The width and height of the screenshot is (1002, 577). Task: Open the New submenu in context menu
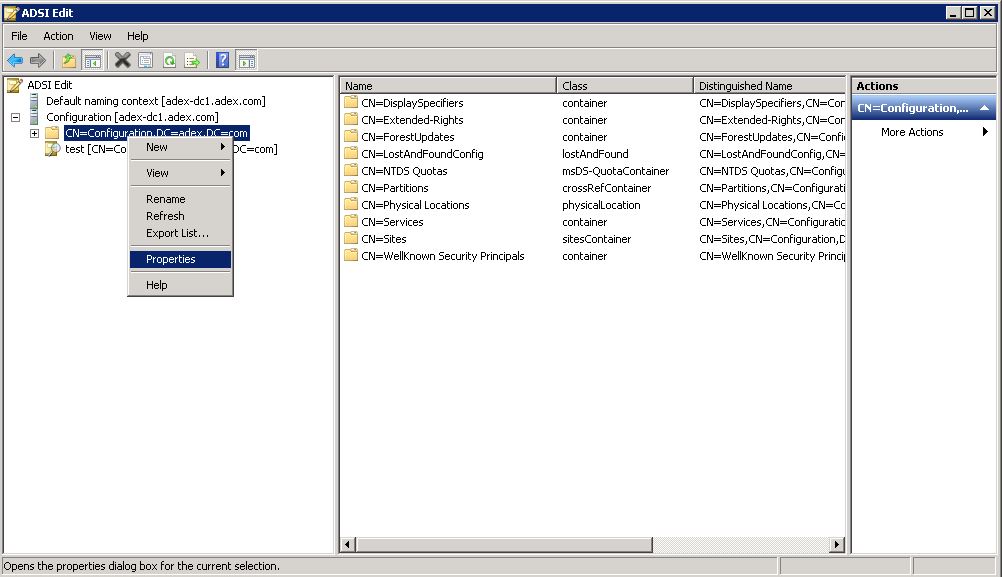tap(157, 146)
